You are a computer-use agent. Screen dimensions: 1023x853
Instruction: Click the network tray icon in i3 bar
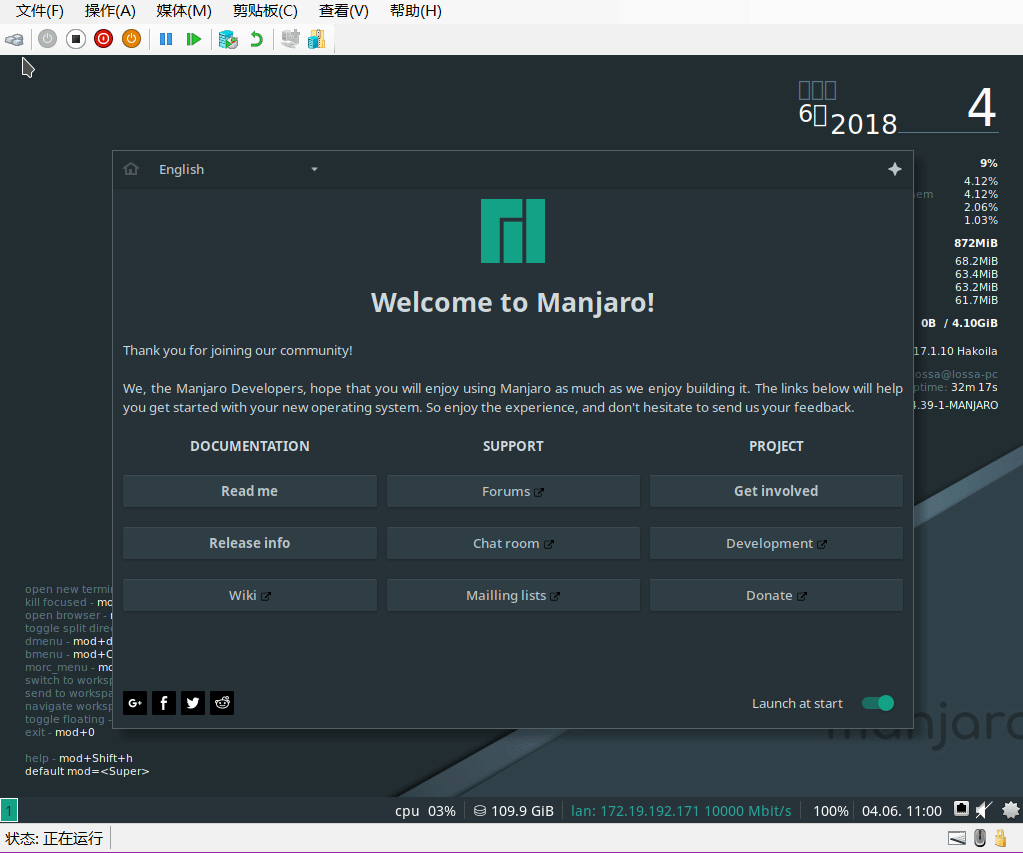point(961,809)
